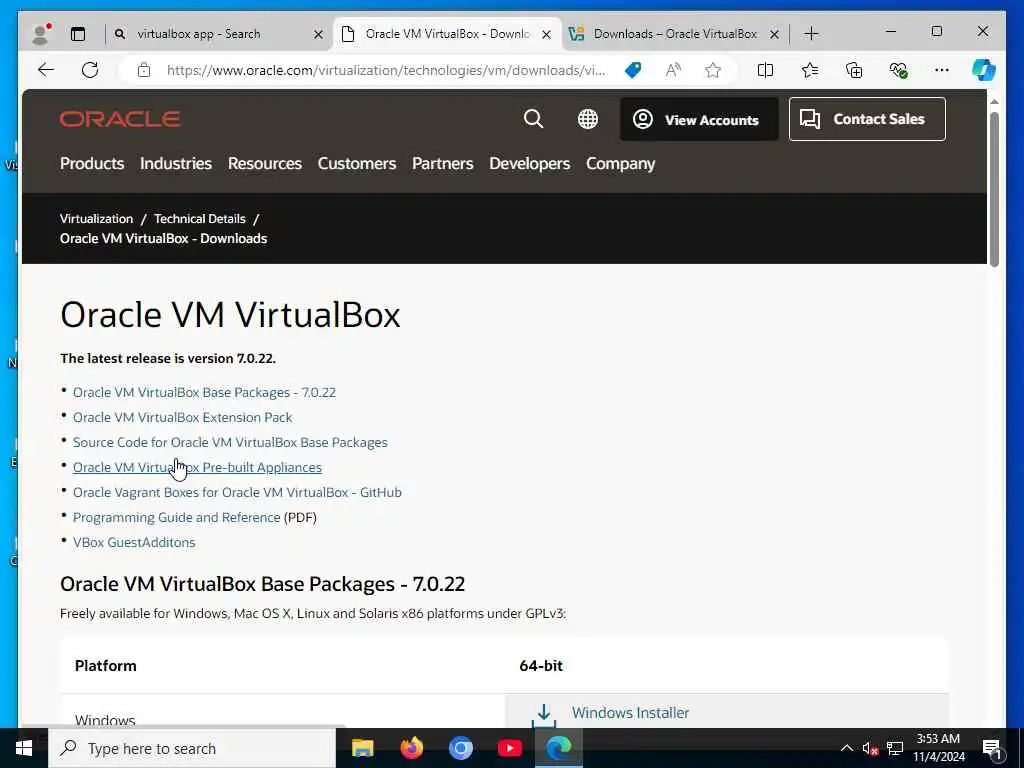The width and height of the screenshot is (1024, 768).
Task: Open the Oracle country globe icon
Action: tap(588, 119)
